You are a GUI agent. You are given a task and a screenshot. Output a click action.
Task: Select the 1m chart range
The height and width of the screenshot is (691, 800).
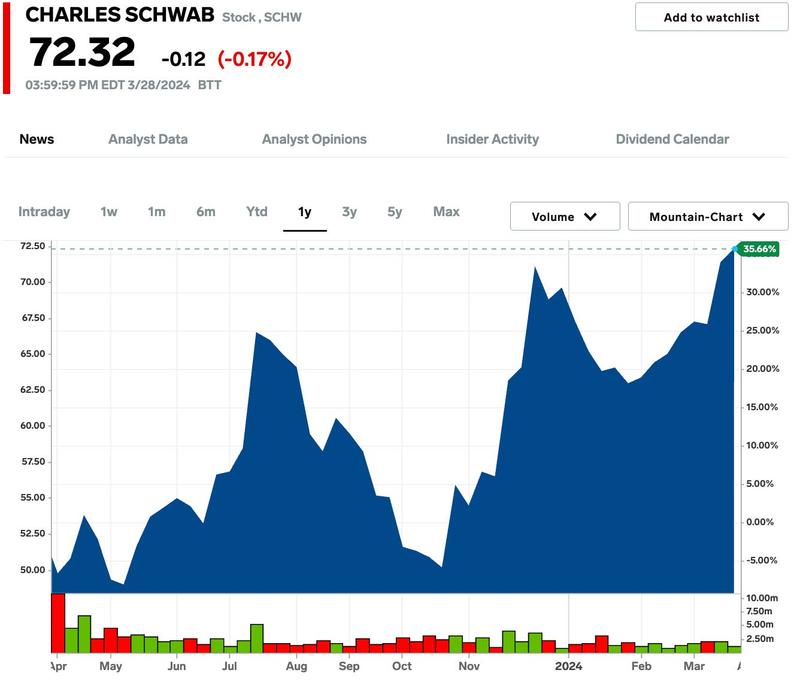157,212
